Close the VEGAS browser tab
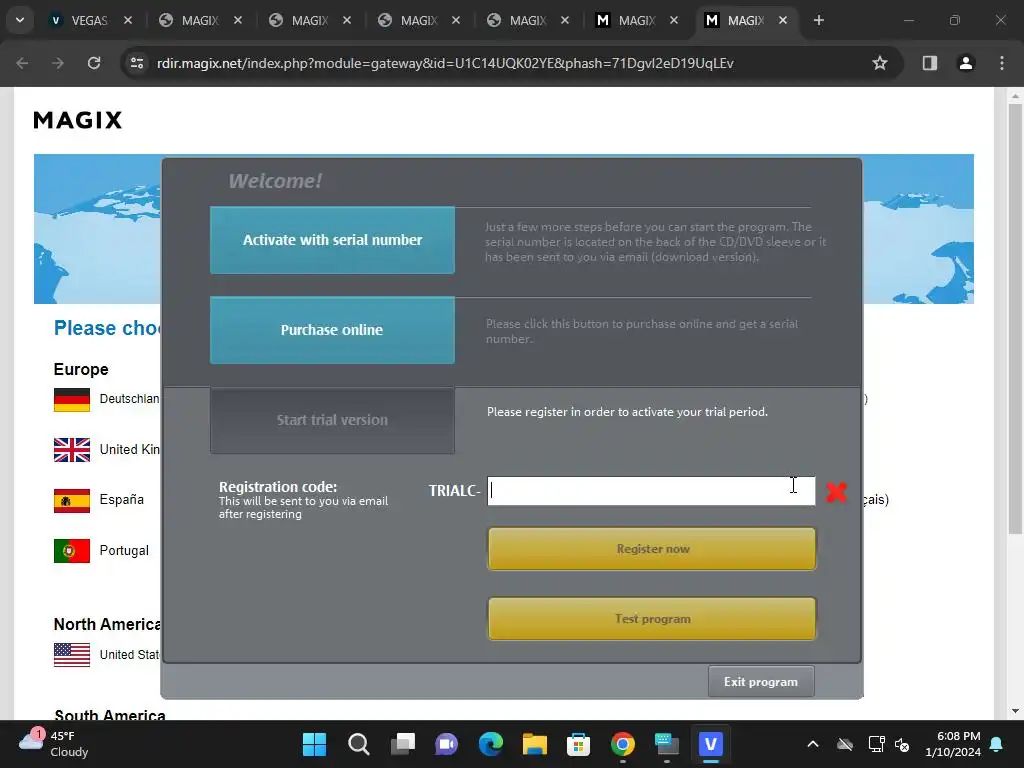This screenshot has width=1024, height=768. tap(128, 20)
